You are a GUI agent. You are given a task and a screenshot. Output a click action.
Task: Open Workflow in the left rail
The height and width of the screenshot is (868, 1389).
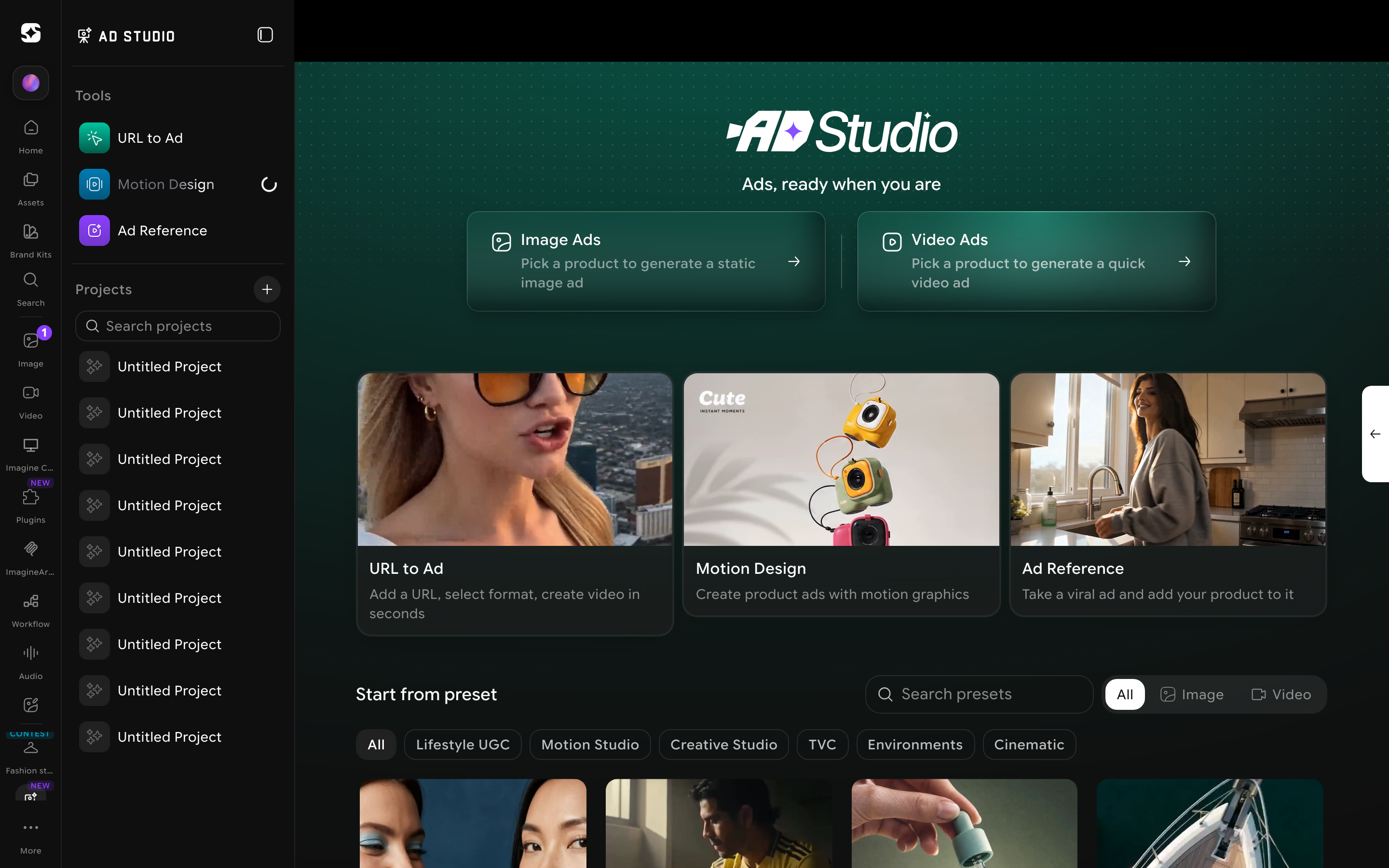[x=30, y=610]
